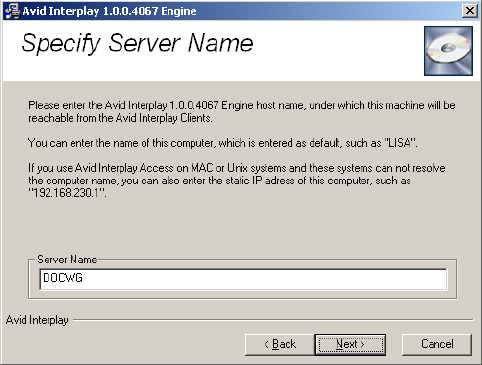The width and height of the screenshot is (482, 365).
Task: Click the Specify Server Name heading
Action: coord(137,44)
